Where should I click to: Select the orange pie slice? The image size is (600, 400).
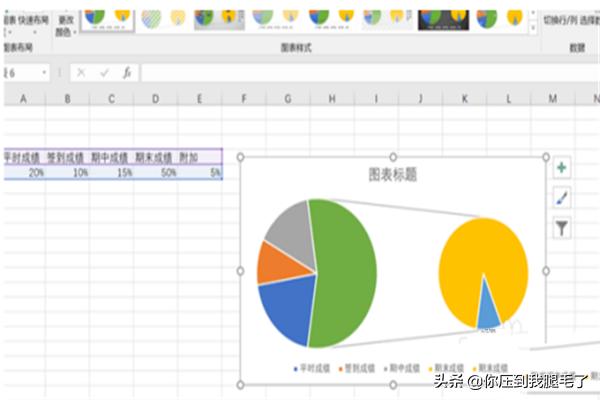(x=277, y=265)
